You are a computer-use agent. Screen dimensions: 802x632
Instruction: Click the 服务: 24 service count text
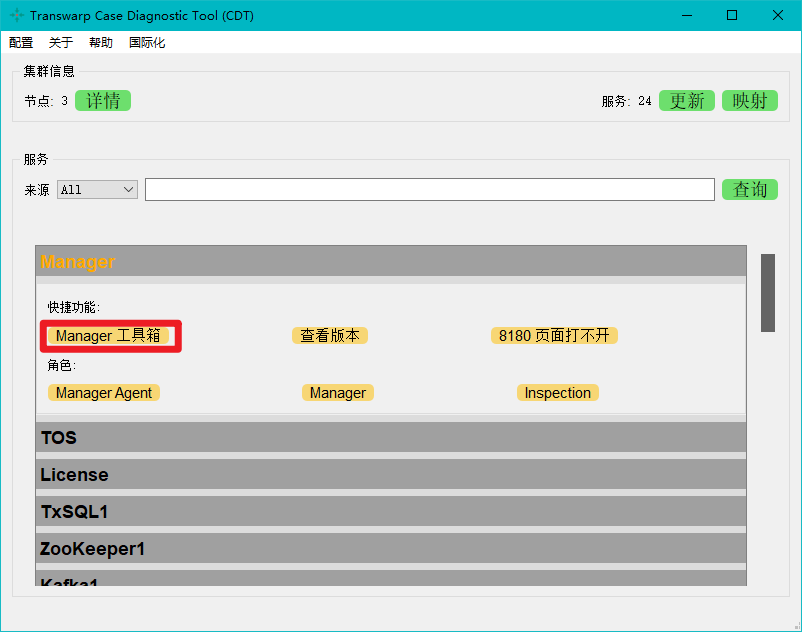(626, 101)
